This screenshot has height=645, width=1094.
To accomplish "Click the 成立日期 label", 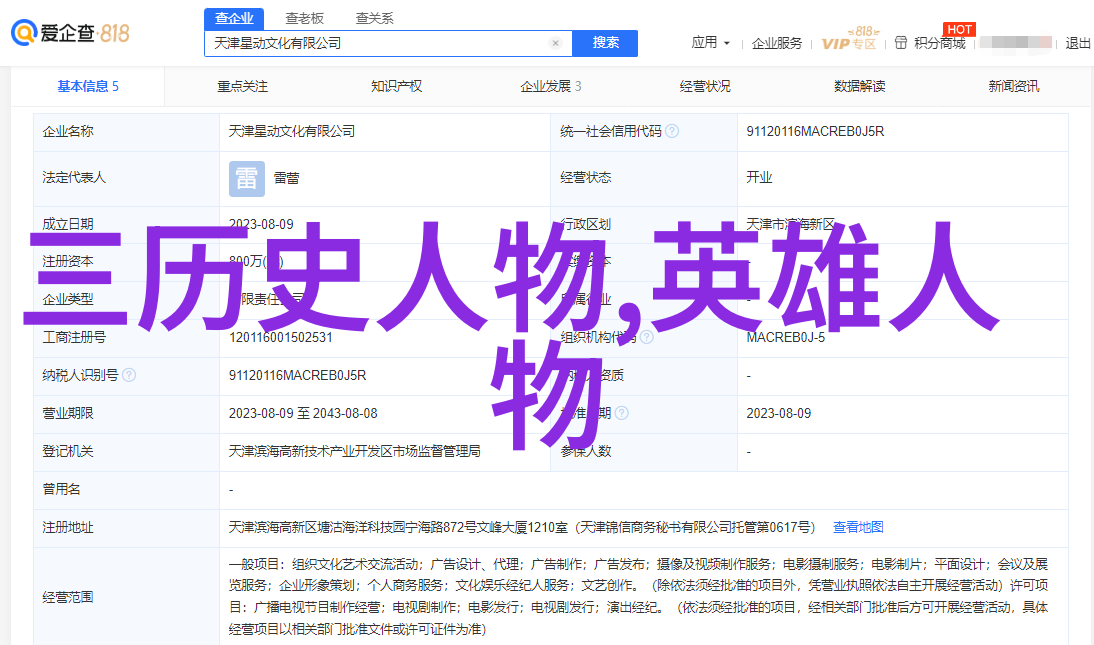I will point(68,224).
